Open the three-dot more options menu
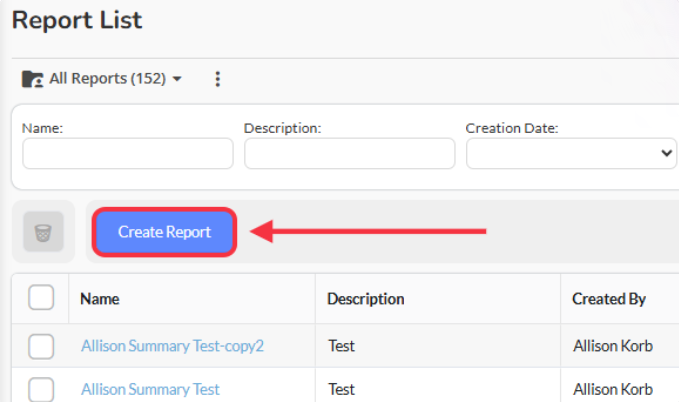This screenshot has width=679, height=402. pyautogui.click(x=217, y=79)
